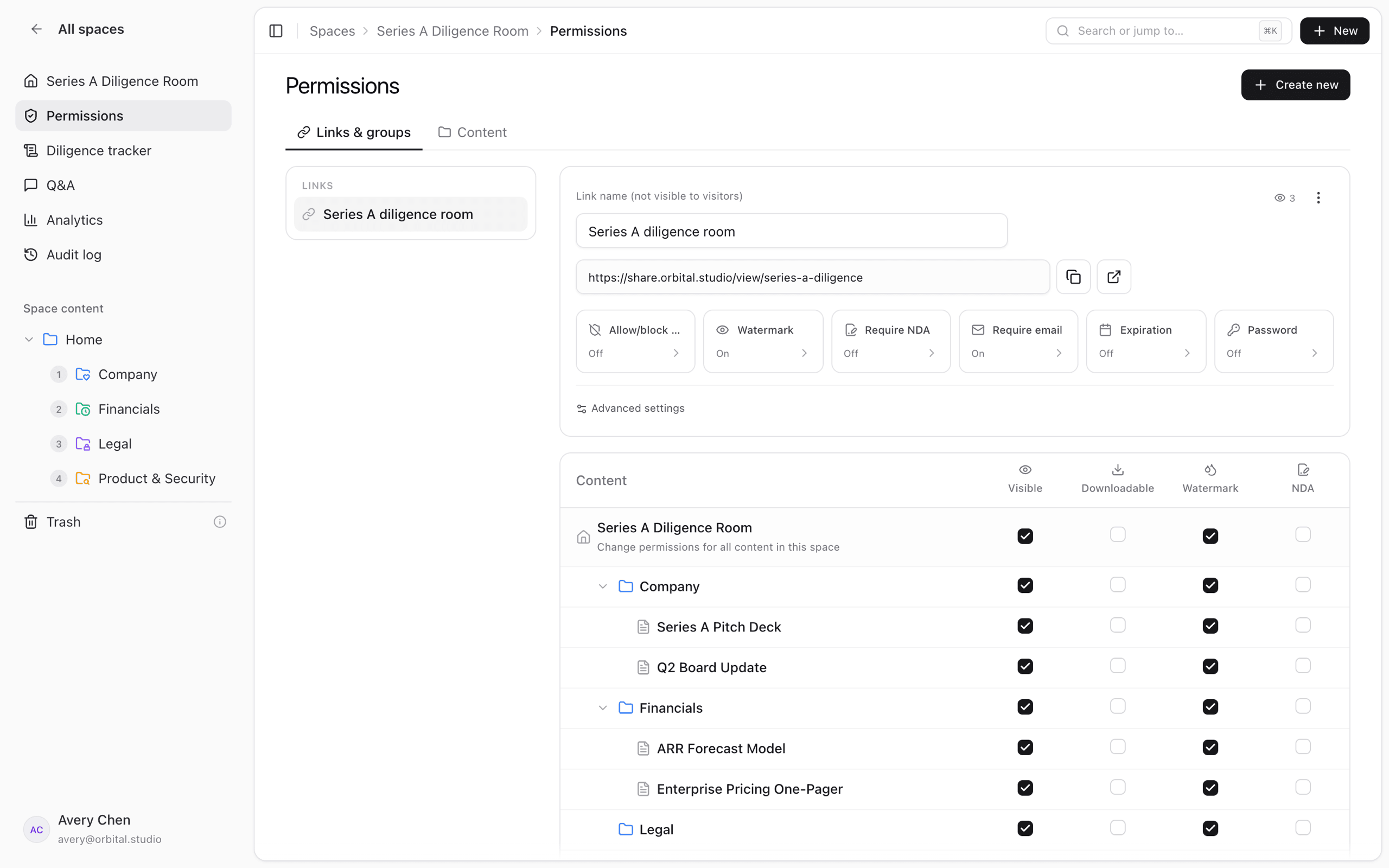Click the NDA column header icon
Image resolution: width=1389 pixels, height=868 pixels.
[1303, 470]
